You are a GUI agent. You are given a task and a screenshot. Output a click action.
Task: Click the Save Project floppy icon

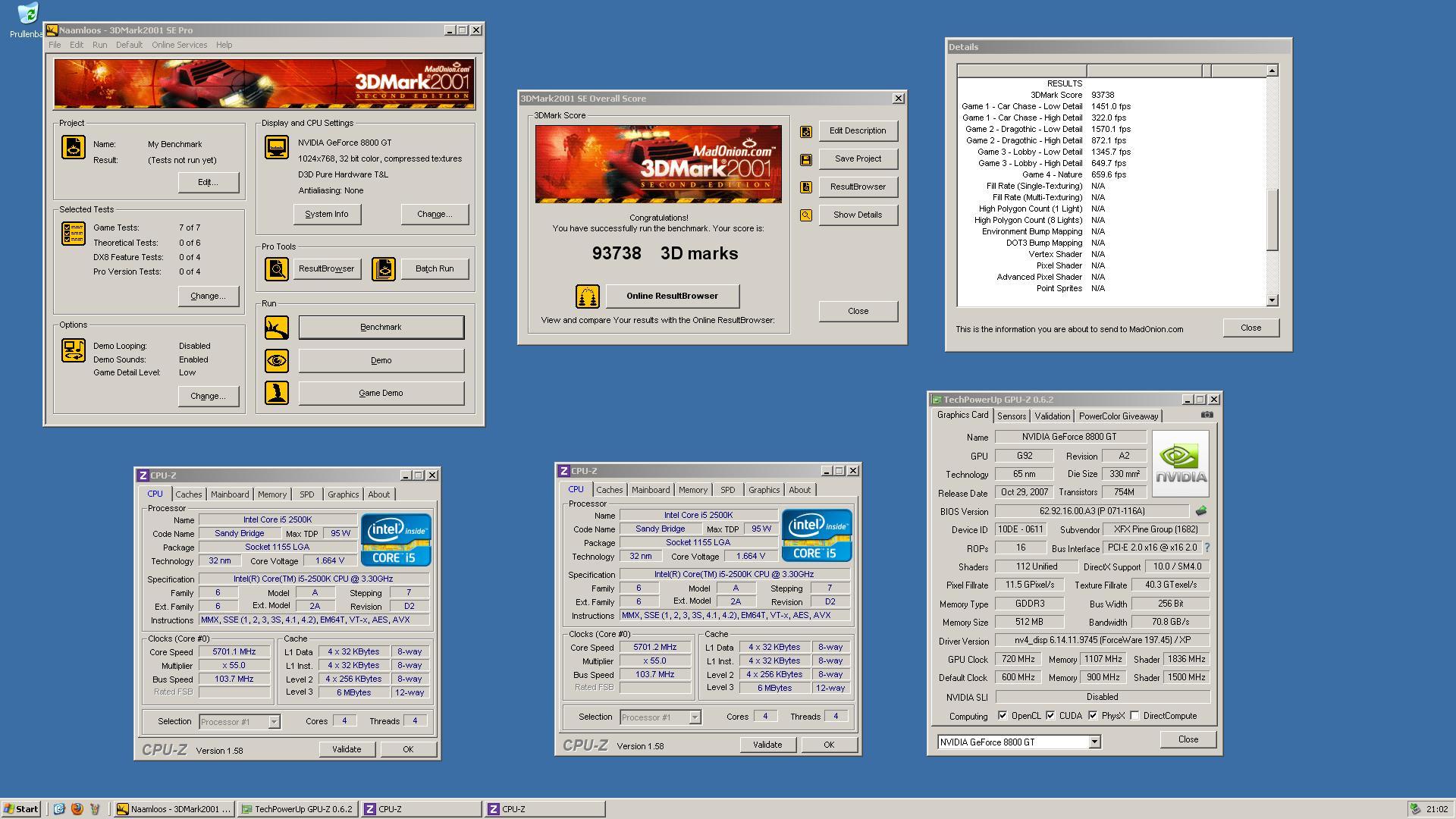(805, 159)
